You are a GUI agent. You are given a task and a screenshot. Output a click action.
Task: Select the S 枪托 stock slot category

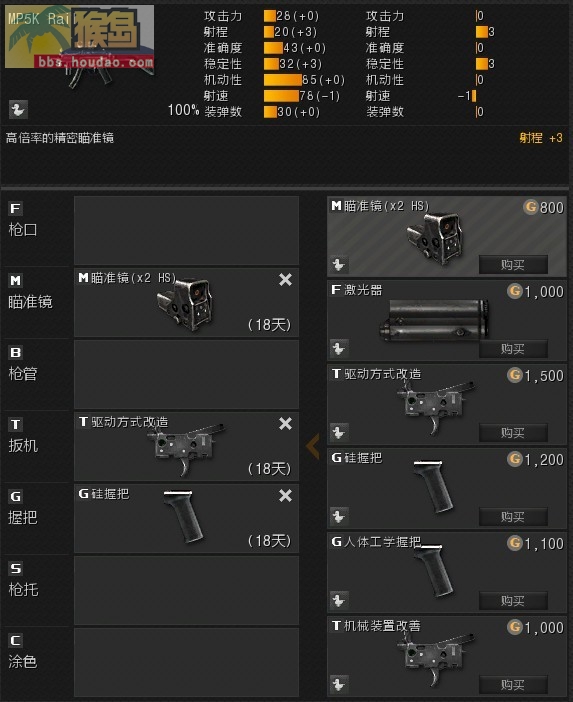click(x=36, y=591)
